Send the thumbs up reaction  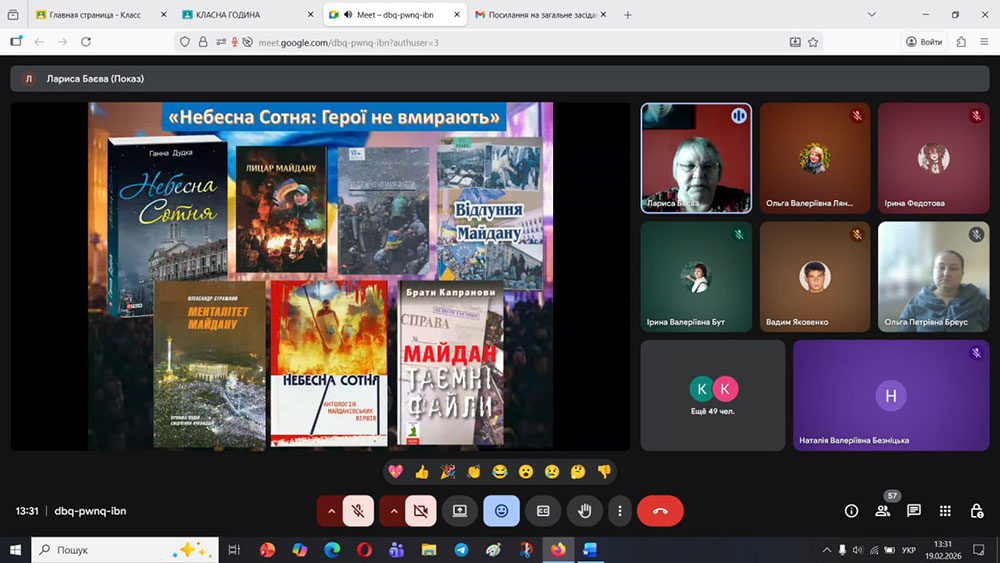pos(422,471)
